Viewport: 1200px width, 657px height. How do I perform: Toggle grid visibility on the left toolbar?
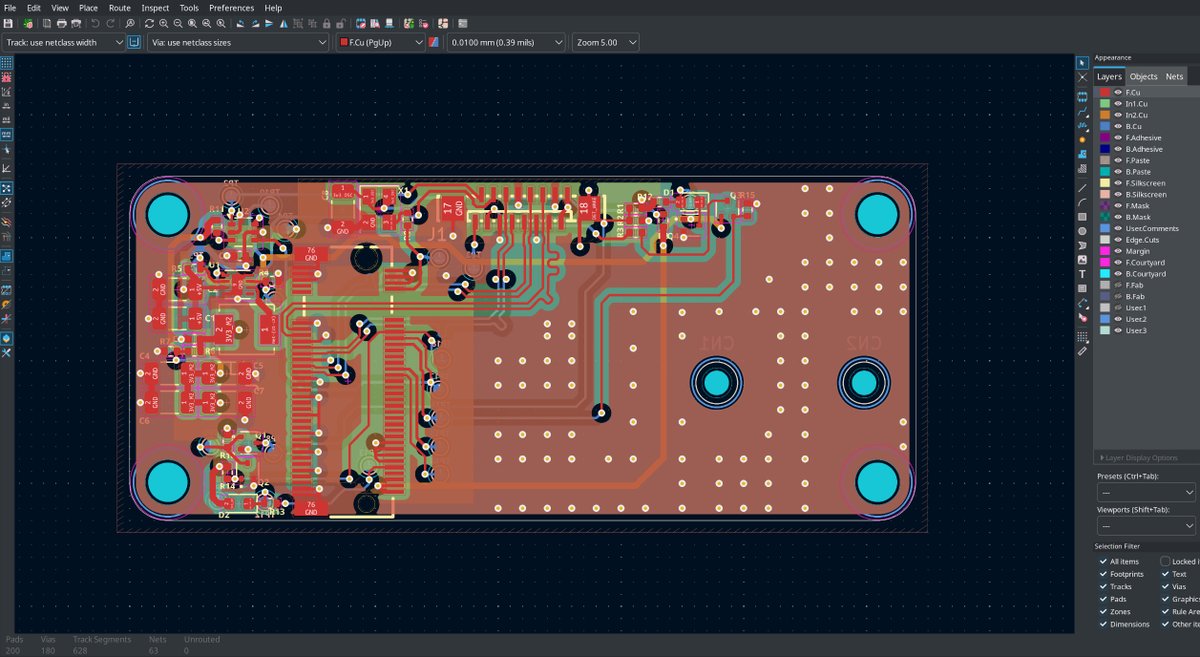pos(6,63)
